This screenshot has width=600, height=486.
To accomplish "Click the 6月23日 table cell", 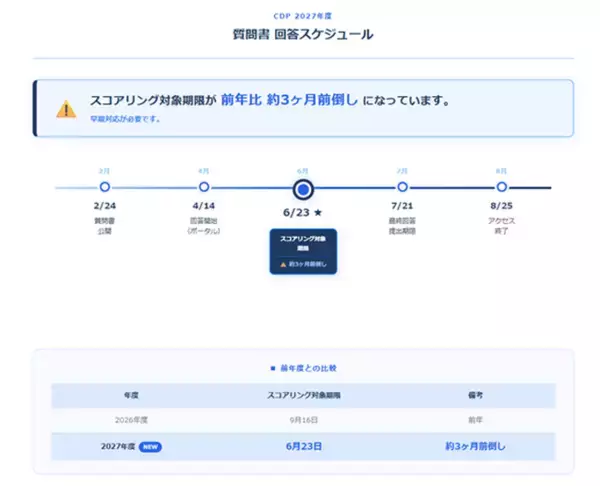I will click(304, 447).
